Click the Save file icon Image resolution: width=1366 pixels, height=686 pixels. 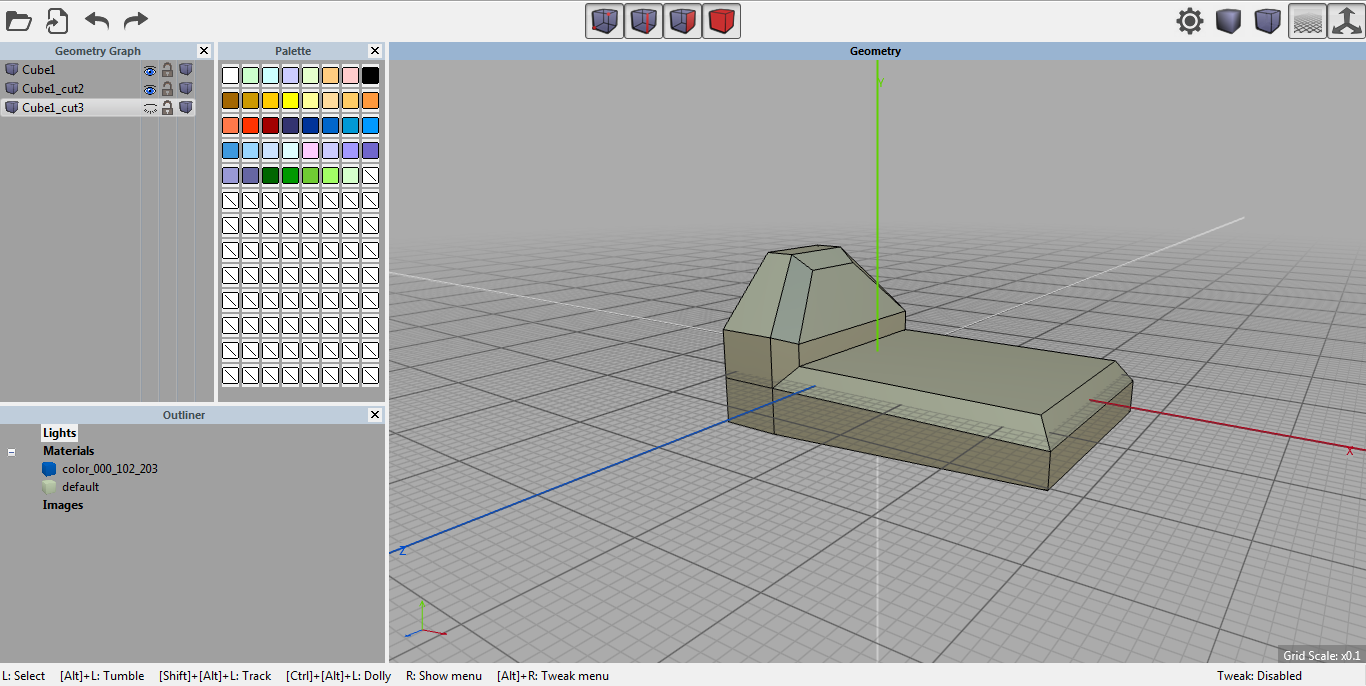click(57, 20)
